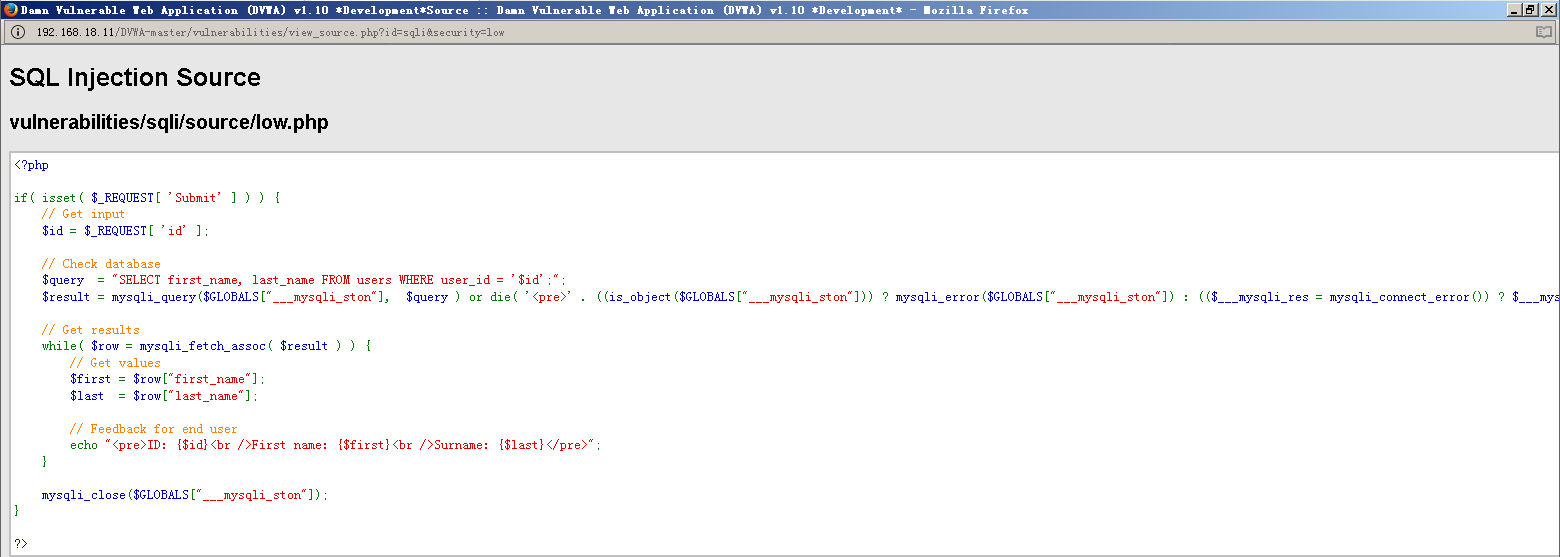Click the SELECT first_name query line
The width and height of the screenshot is (1560, 557).
click(304, 280)
